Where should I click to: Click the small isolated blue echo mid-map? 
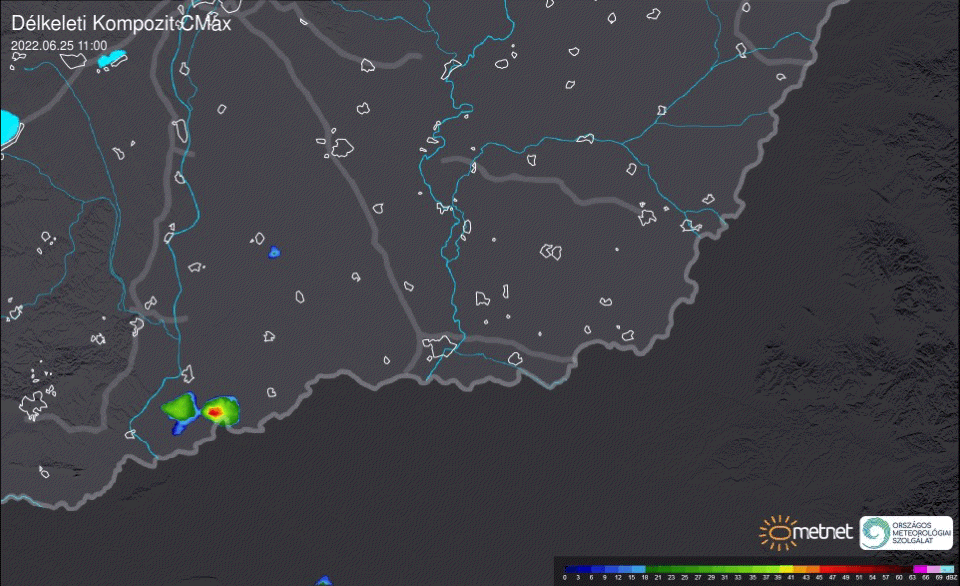274,252
